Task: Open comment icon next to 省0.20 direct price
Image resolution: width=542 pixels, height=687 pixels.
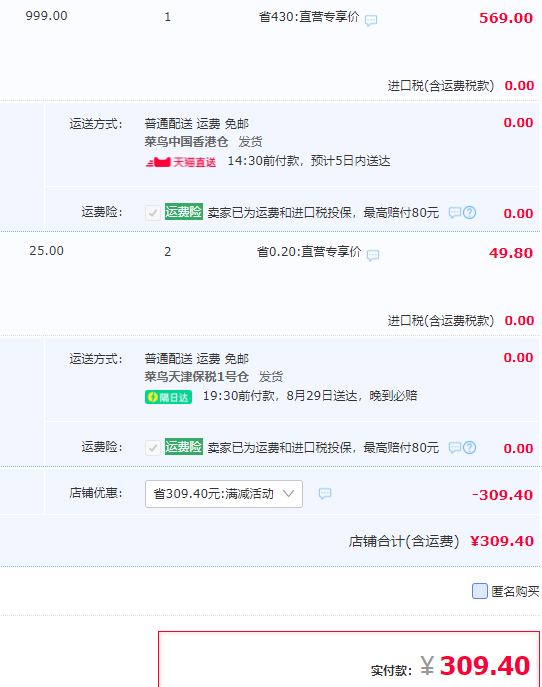Action: coord(373,255)
